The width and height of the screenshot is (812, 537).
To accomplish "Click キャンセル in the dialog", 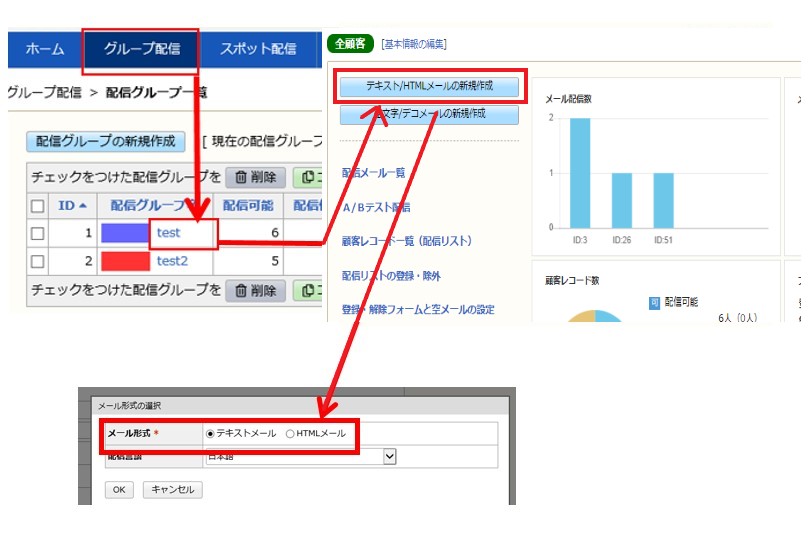I will click(172, 490).
